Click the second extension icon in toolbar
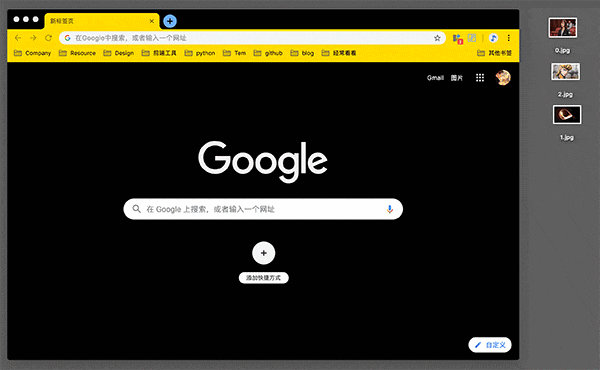600x370 pixels. coord(472,37)
